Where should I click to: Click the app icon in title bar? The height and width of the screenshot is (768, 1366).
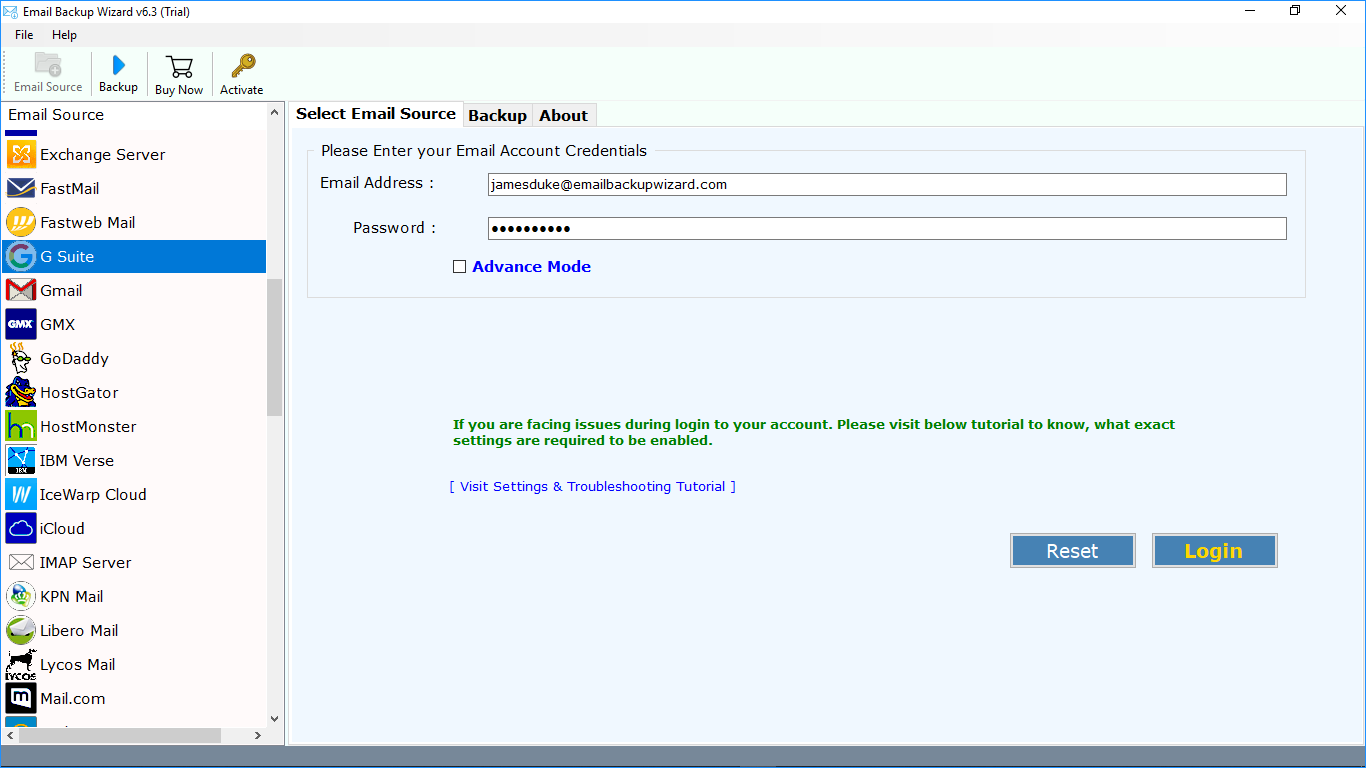(11, 11)
